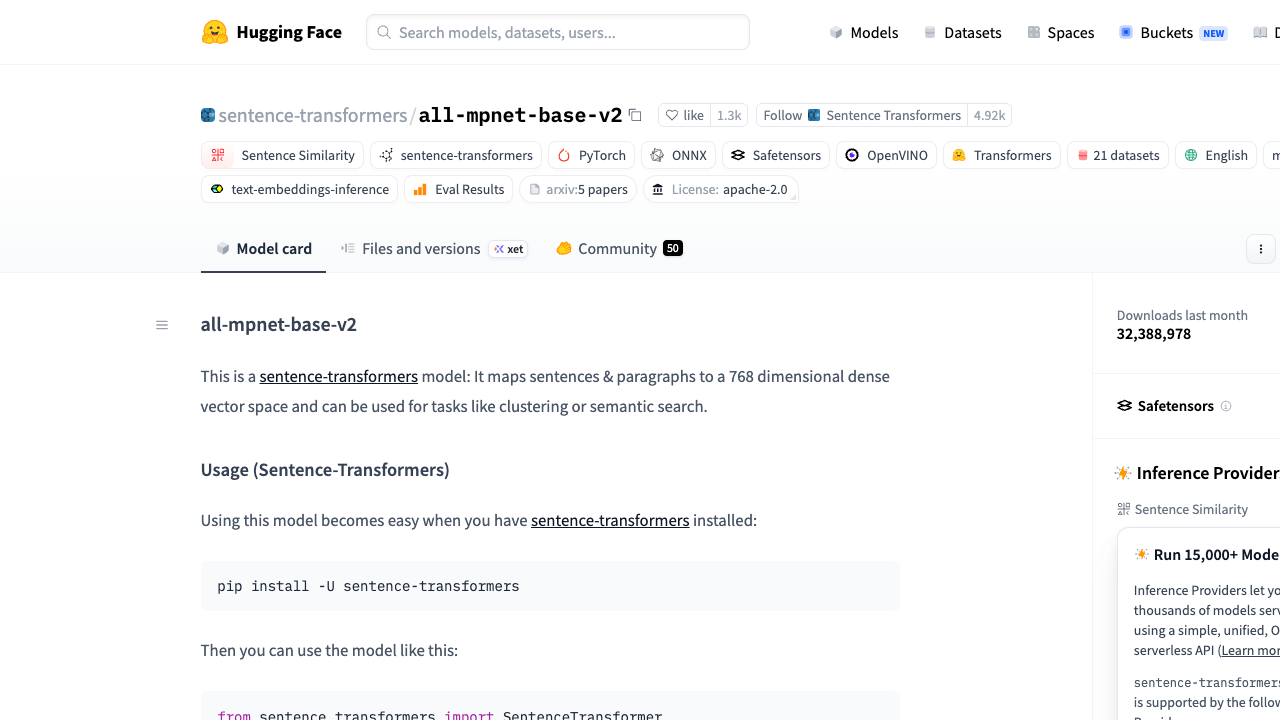Screen dimensions: 1280x720
Task: Click the Safetensors info icon
Action: 1226,406
